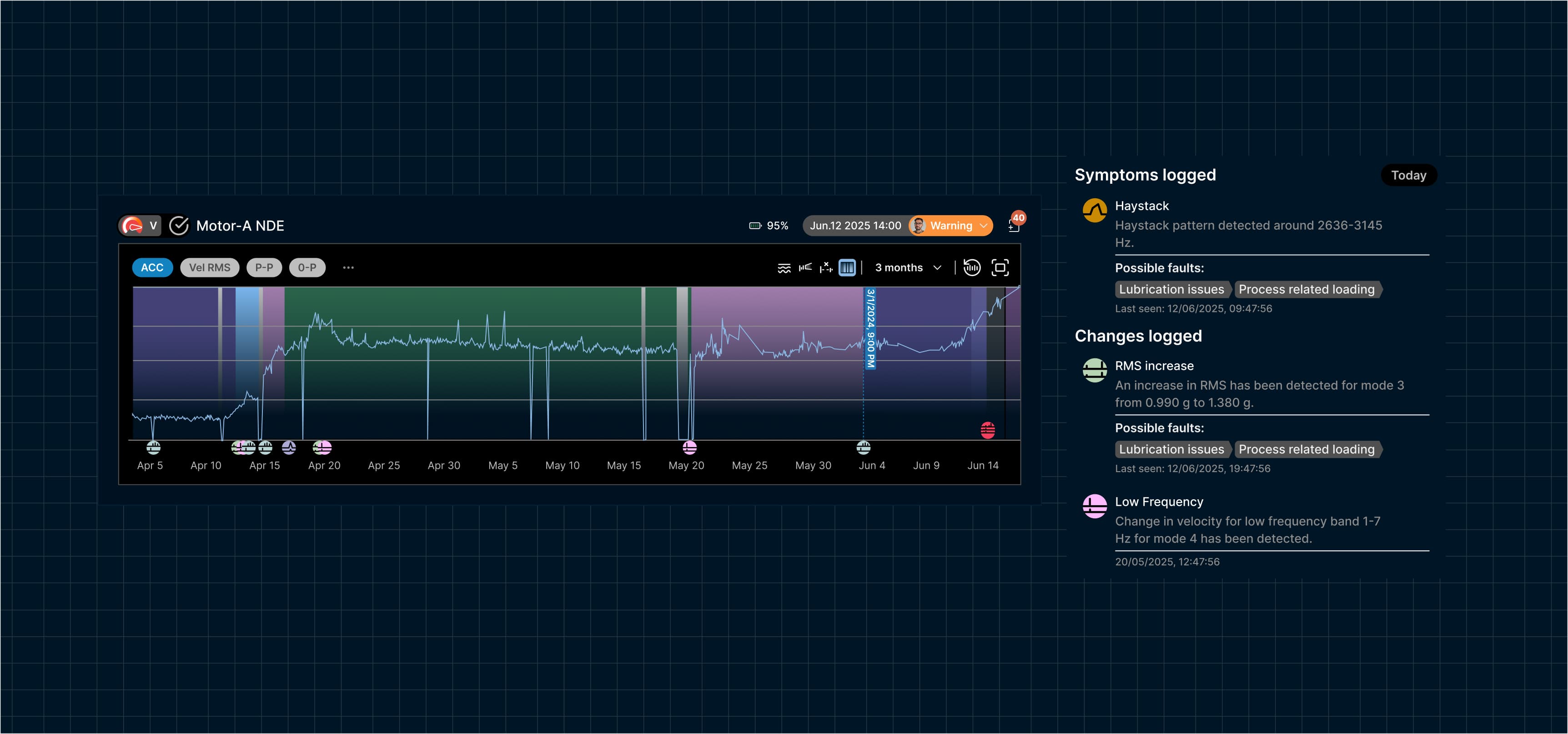
Task: Click the 95% battery value
Action: 777,226
